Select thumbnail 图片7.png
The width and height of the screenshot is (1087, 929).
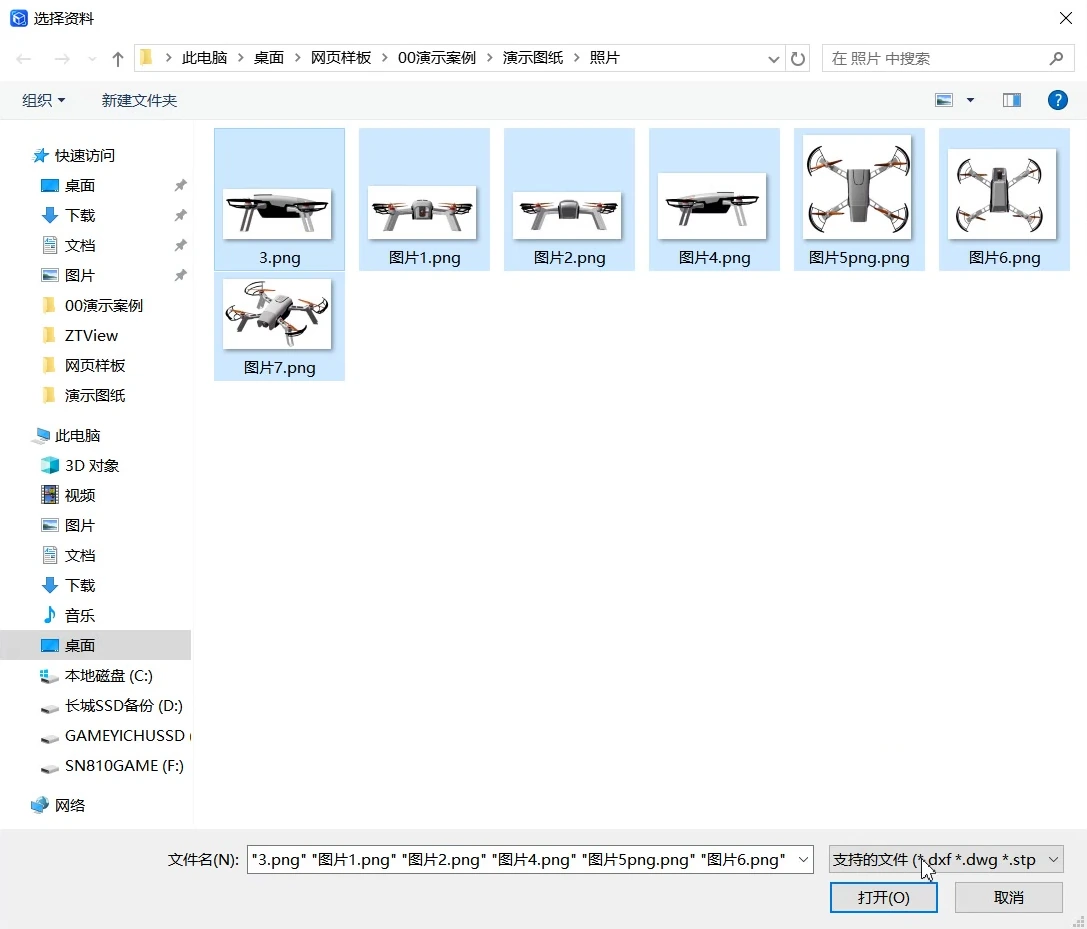279,327
